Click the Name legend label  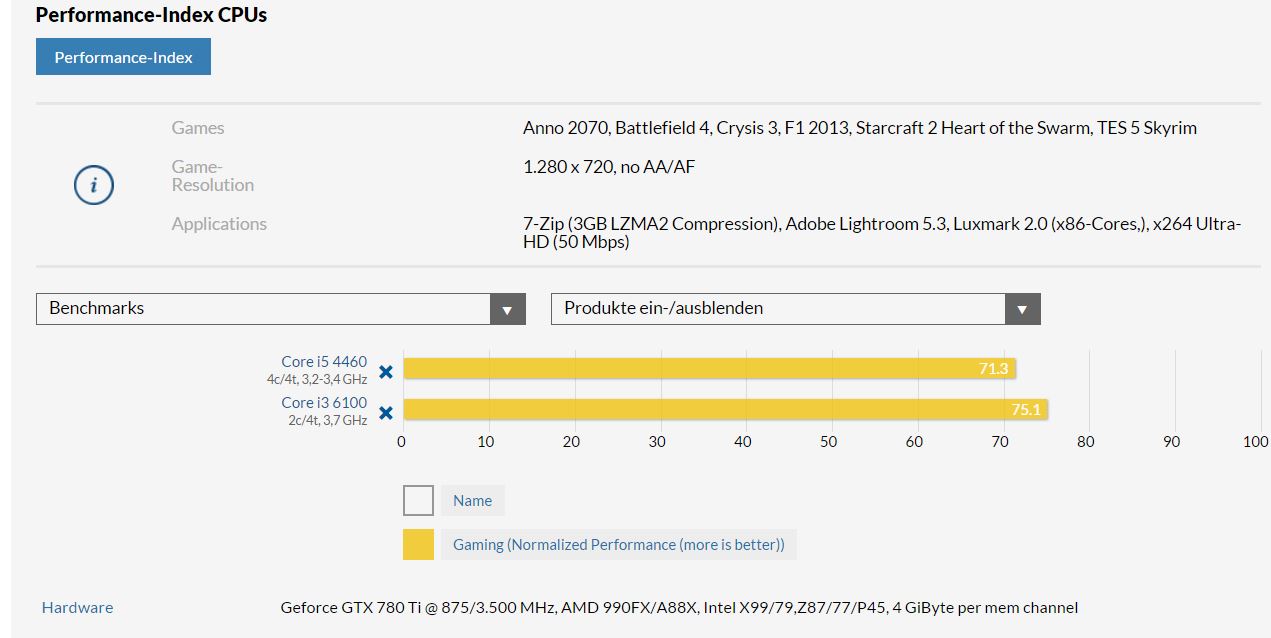(473, 501)
